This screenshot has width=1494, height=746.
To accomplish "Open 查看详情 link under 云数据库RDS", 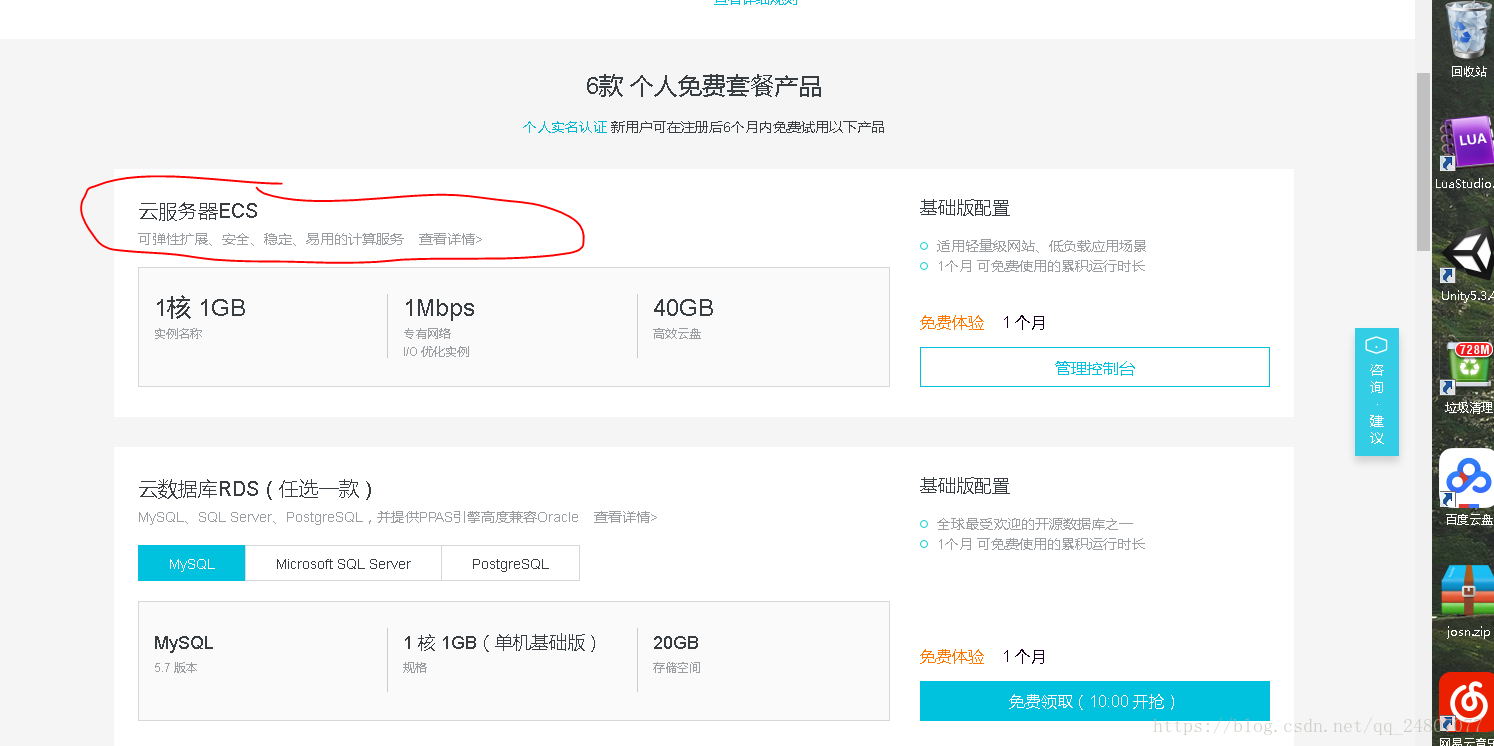I will (625, 517).
